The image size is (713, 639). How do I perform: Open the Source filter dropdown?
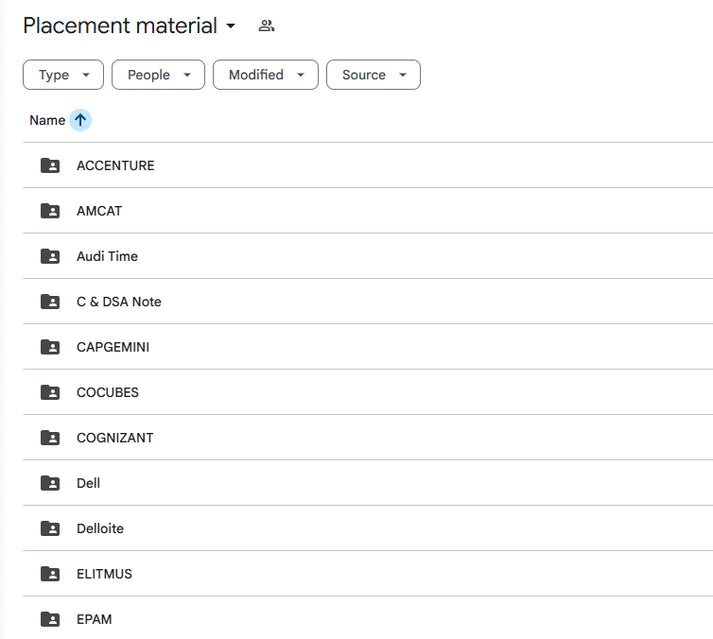[373, 75]
